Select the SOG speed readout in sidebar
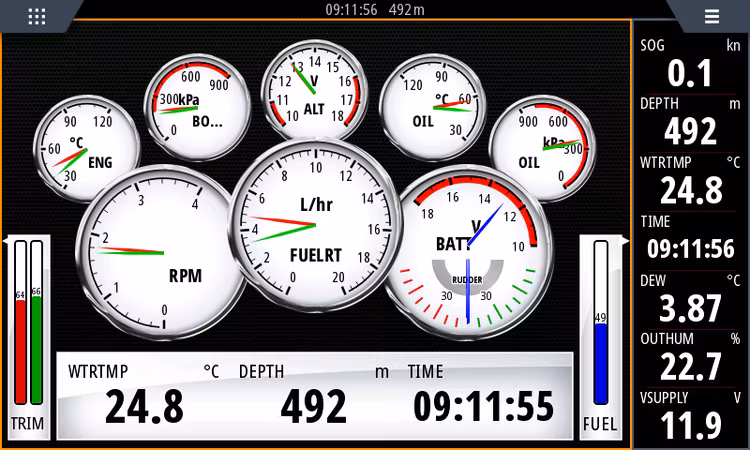 coord(691,65)
